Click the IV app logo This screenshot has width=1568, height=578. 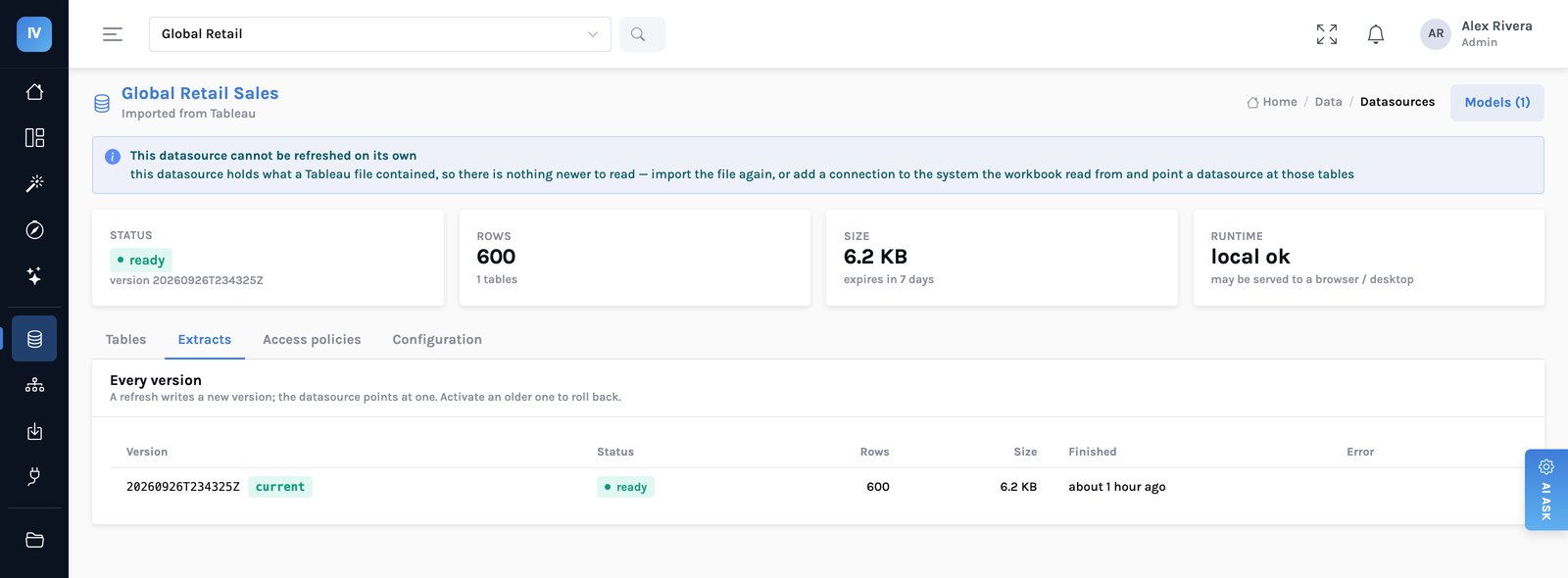point(34,34)
